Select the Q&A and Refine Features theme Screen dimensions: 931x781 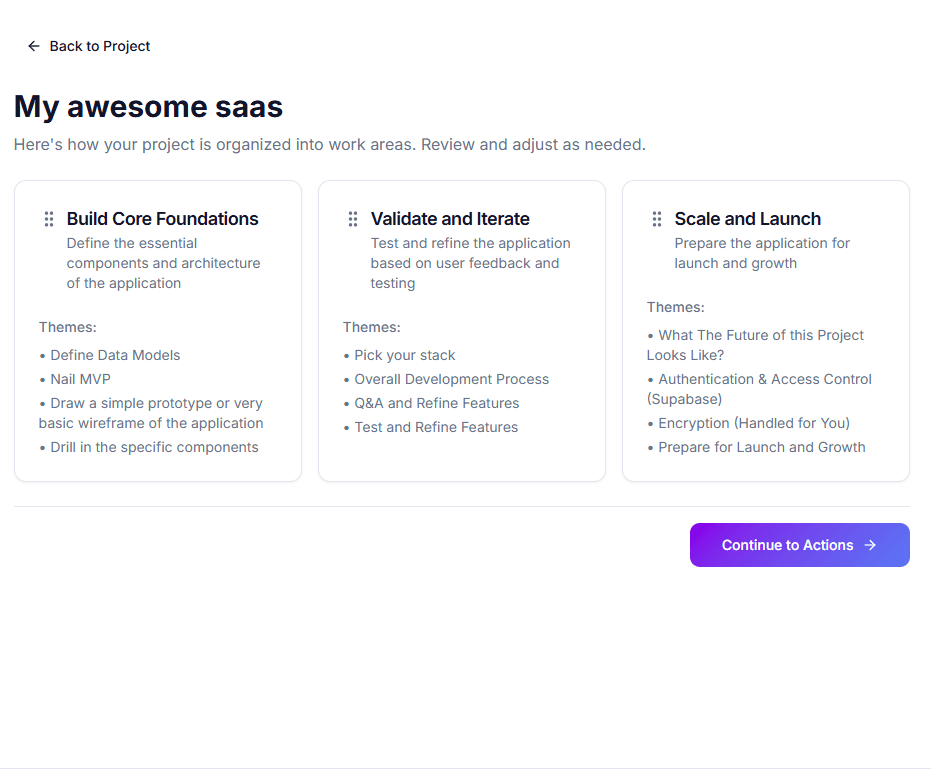[436, 403]
